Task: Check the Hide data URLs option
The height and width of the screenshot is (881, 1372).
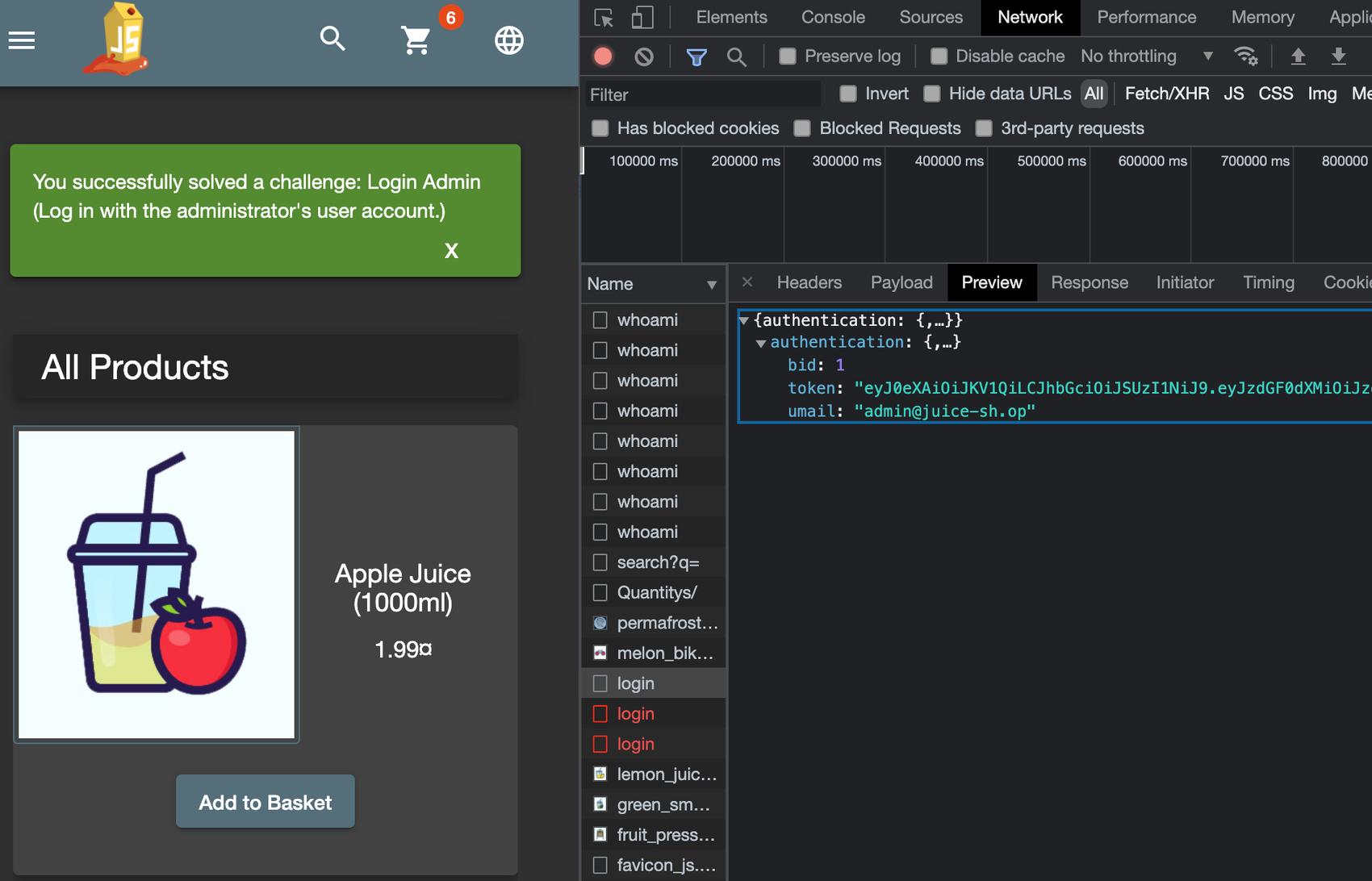Action: pos(932,94)
